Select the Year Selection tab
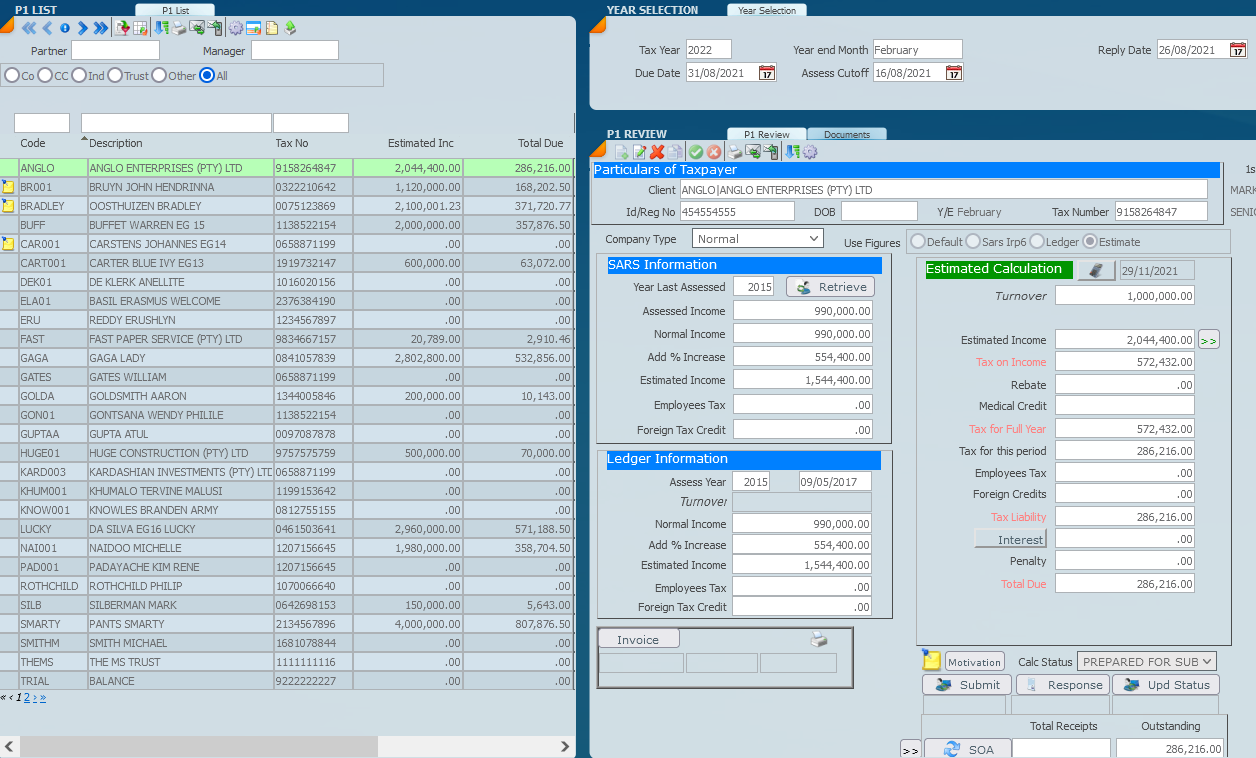This screenshot has height=758, width=1256. tap(766, 11)
